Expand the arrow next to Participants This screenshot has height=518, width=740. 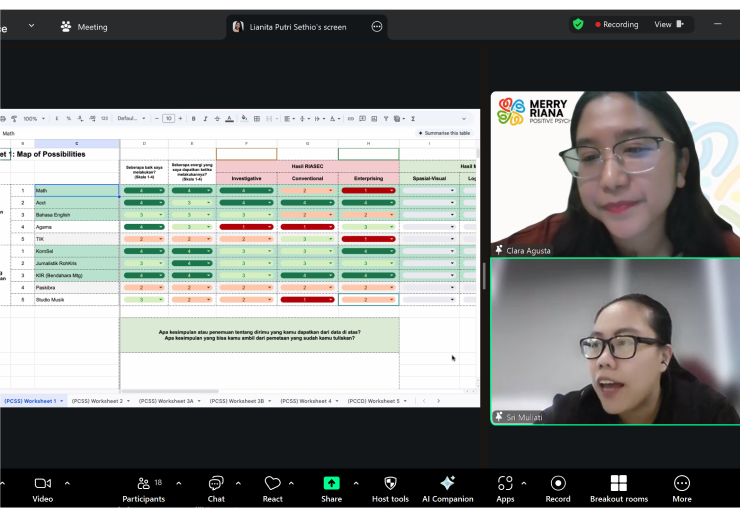(x=178, y=483)
